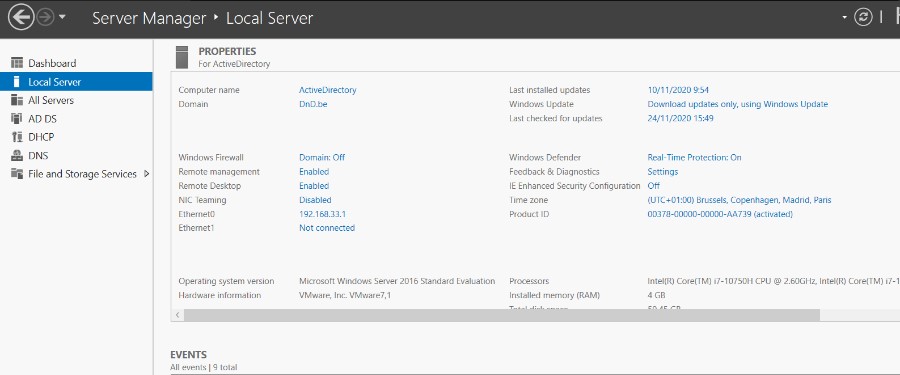Image resolution: width=900 pixels, height=375 pixels.
Task: Click NIC Teaming Disabled link
Action: pos(315,200)
